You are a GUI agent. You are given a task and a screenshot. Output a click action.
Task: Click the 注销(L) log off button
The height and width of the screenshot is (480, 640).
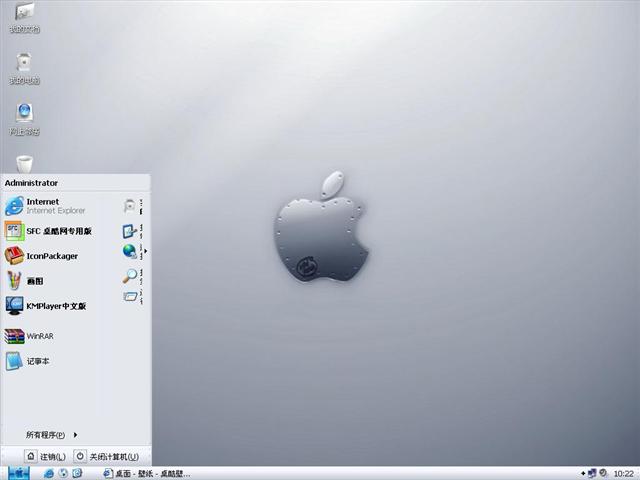coord(45,456)
